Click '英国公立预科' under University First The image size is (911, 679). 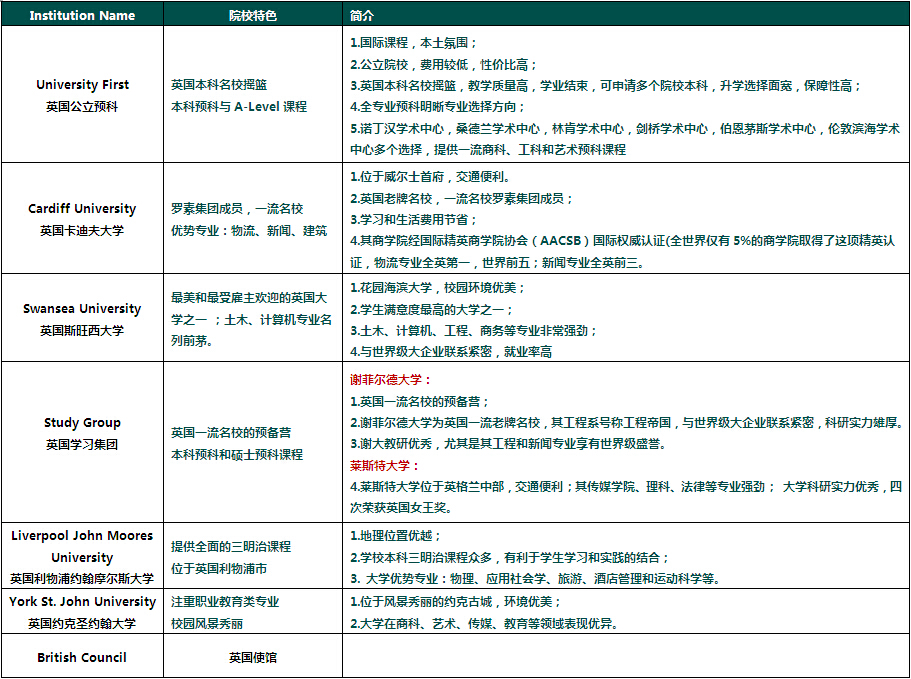pyautogui.click(x=82, y=107)
